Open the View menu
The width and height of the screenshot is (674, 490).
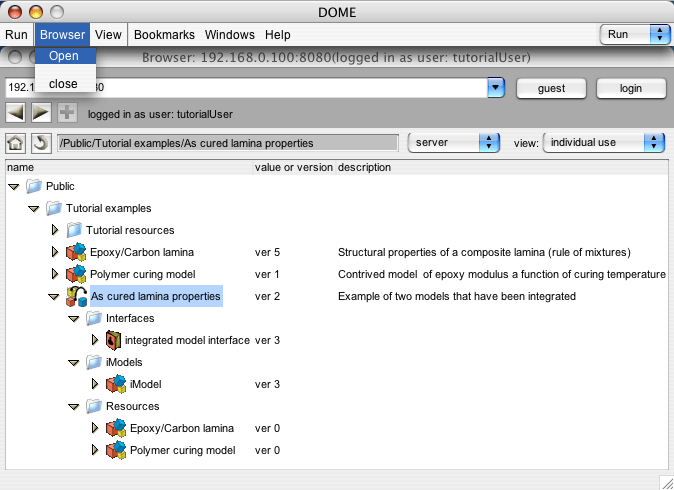coord(108,34)
